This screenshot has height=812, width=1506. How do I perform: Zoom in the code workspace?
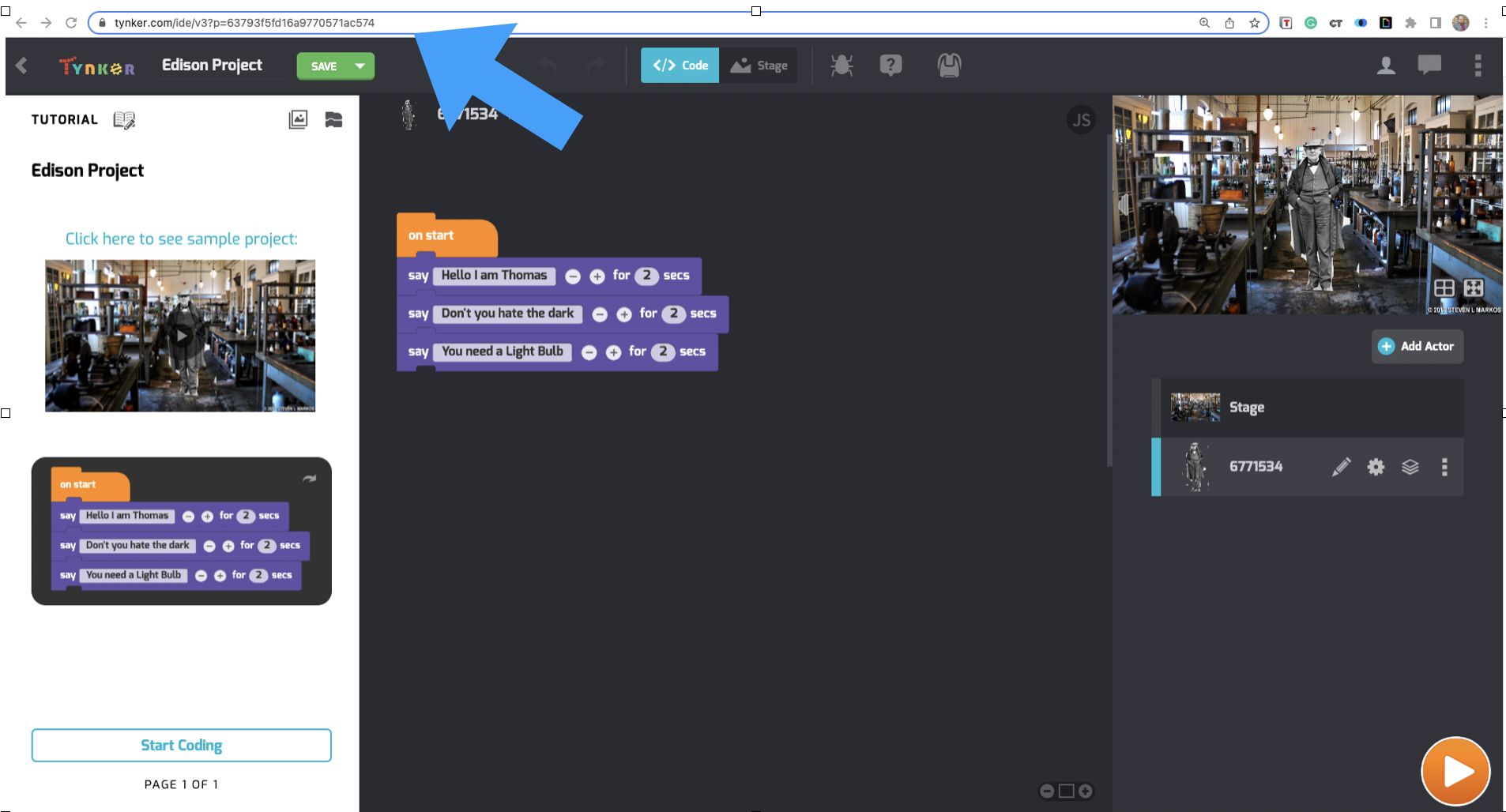point(1086,791)
